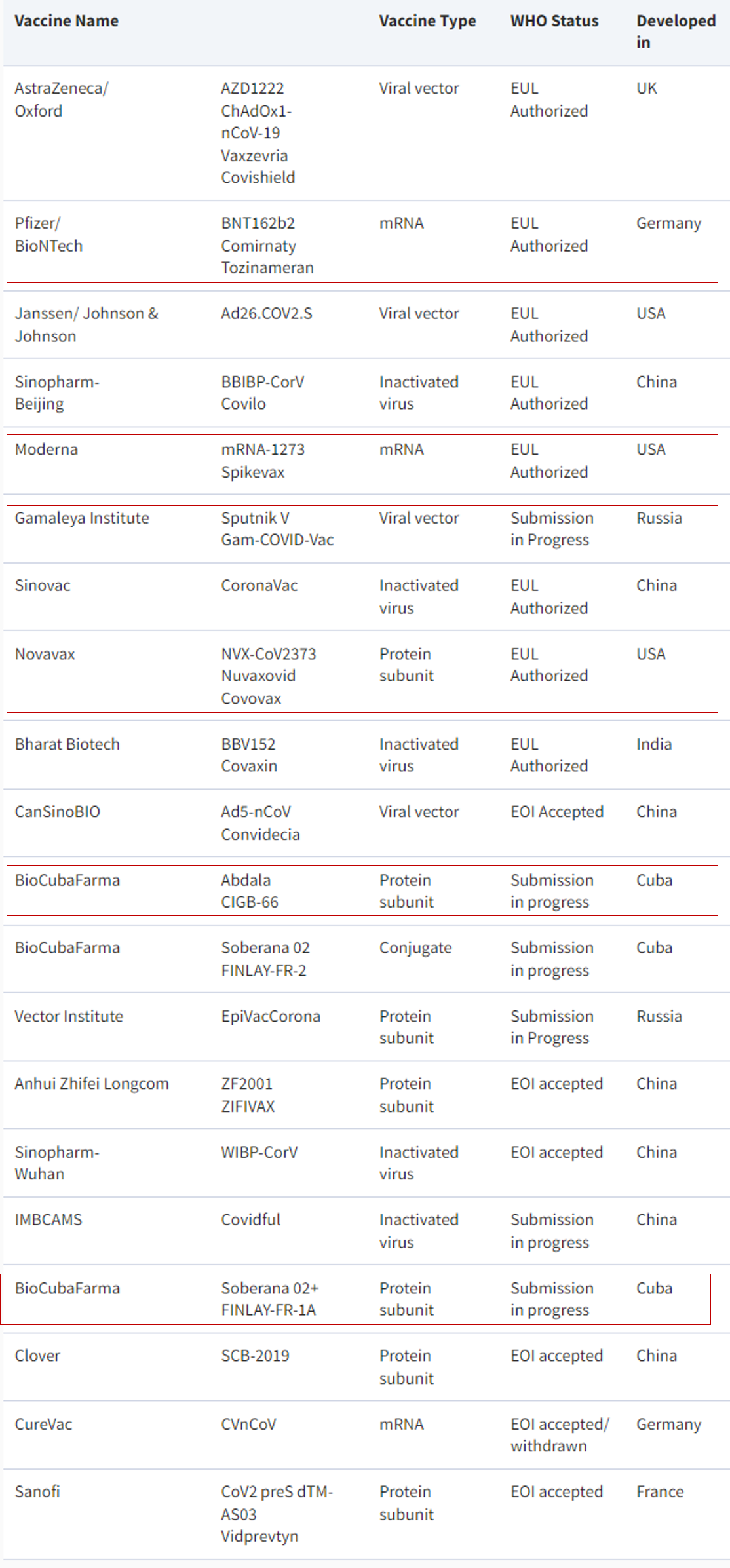Click EpiVacCorona vaccine name
This screenshot has width=730, height=1568.
(271, 1016)
